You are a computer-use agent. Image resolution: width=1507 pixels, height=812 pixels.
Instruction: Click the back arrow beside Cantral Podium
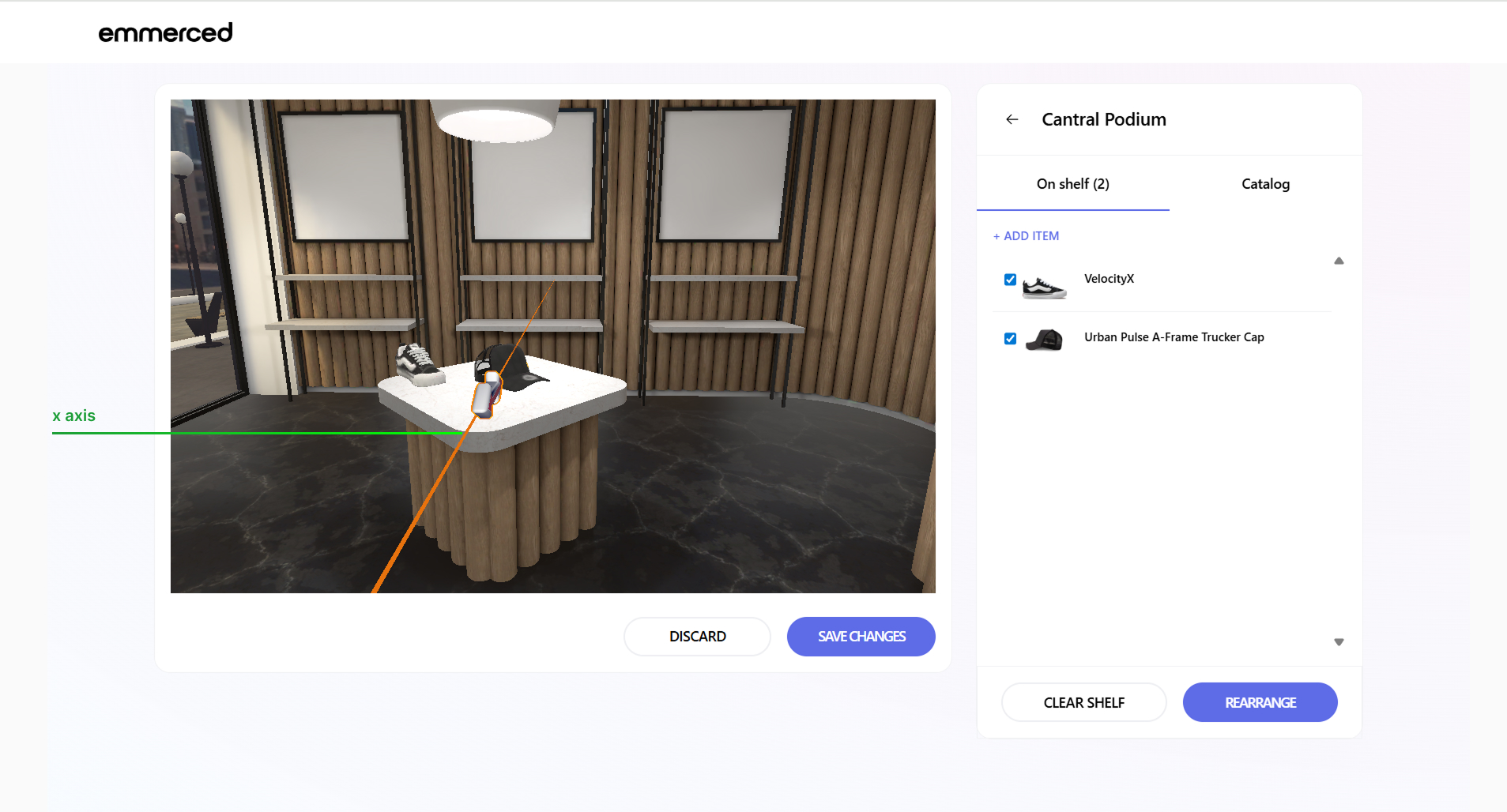(1012, 119)
